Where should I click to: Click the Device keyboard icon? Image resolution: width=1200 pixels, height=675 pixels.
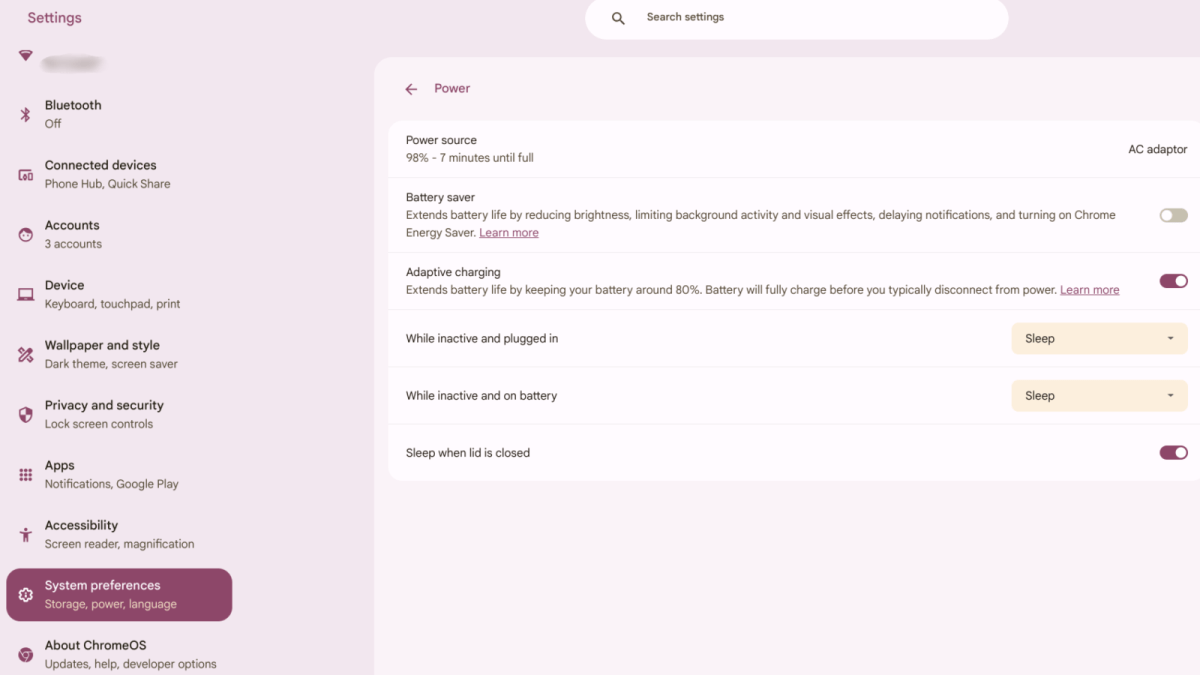(x=25, y=293)
